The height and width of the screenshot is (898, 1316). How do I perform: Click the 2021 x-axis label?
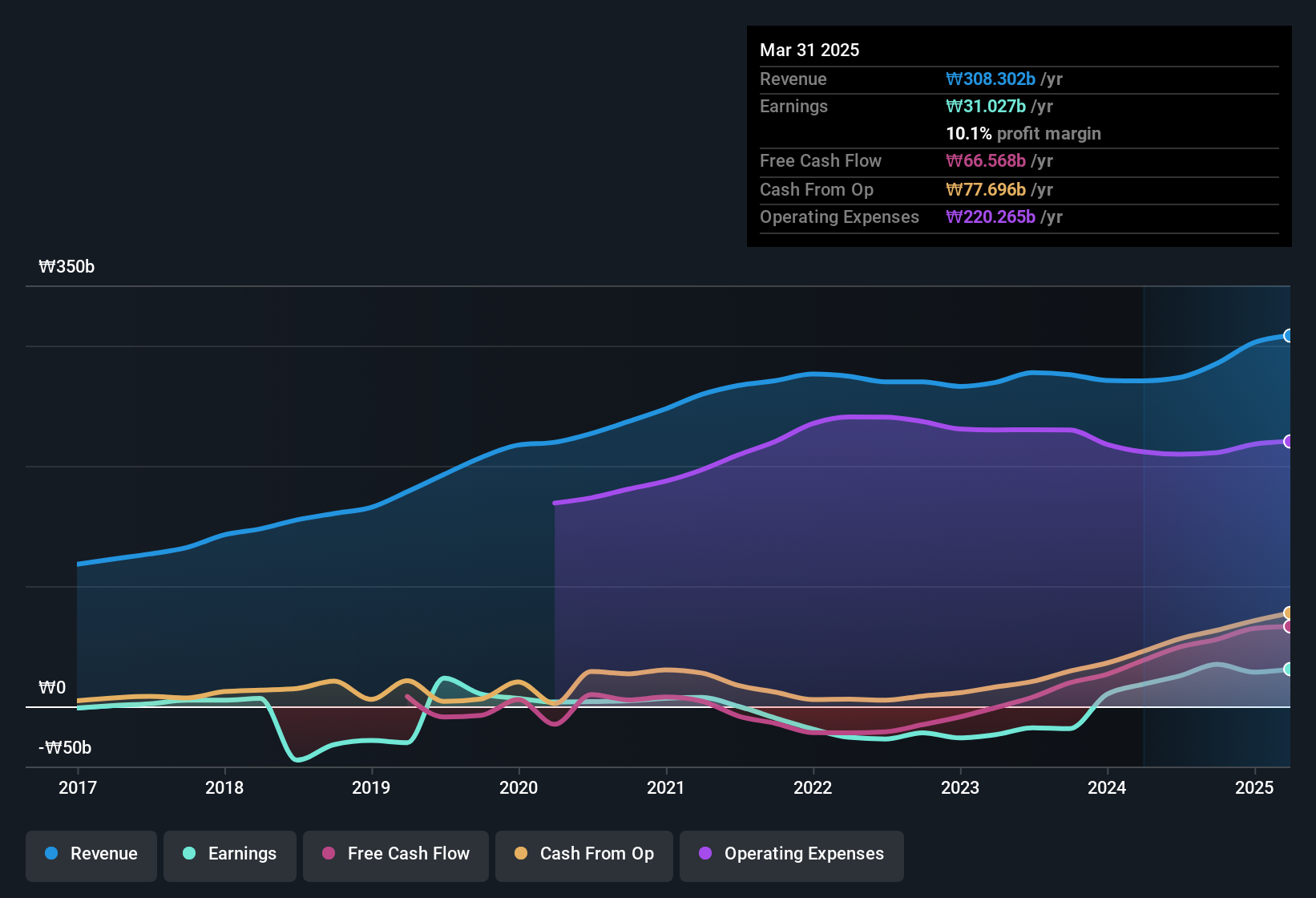point(666,788)
